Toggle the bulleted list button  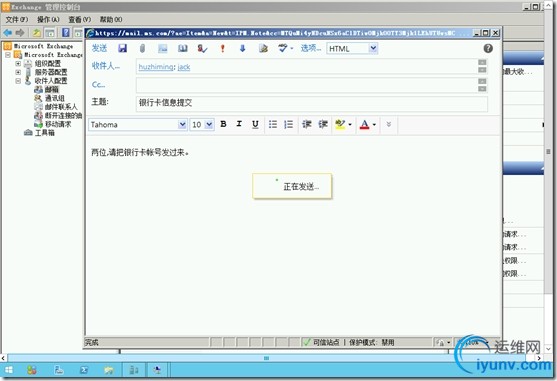click(273, 124)
